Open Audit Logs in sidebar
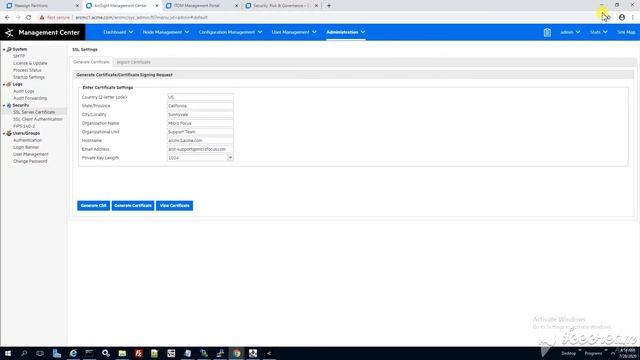 (24, 91)
